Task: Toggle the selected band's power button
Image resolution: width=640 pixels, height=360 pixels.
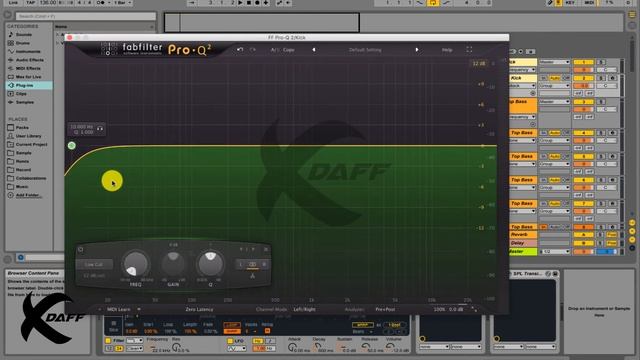Action: (81, 249)
